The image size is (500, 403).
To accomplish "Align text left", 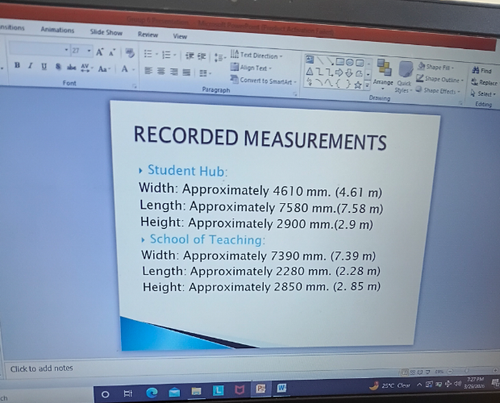I will pyautogui.click(x=149, y=70).
